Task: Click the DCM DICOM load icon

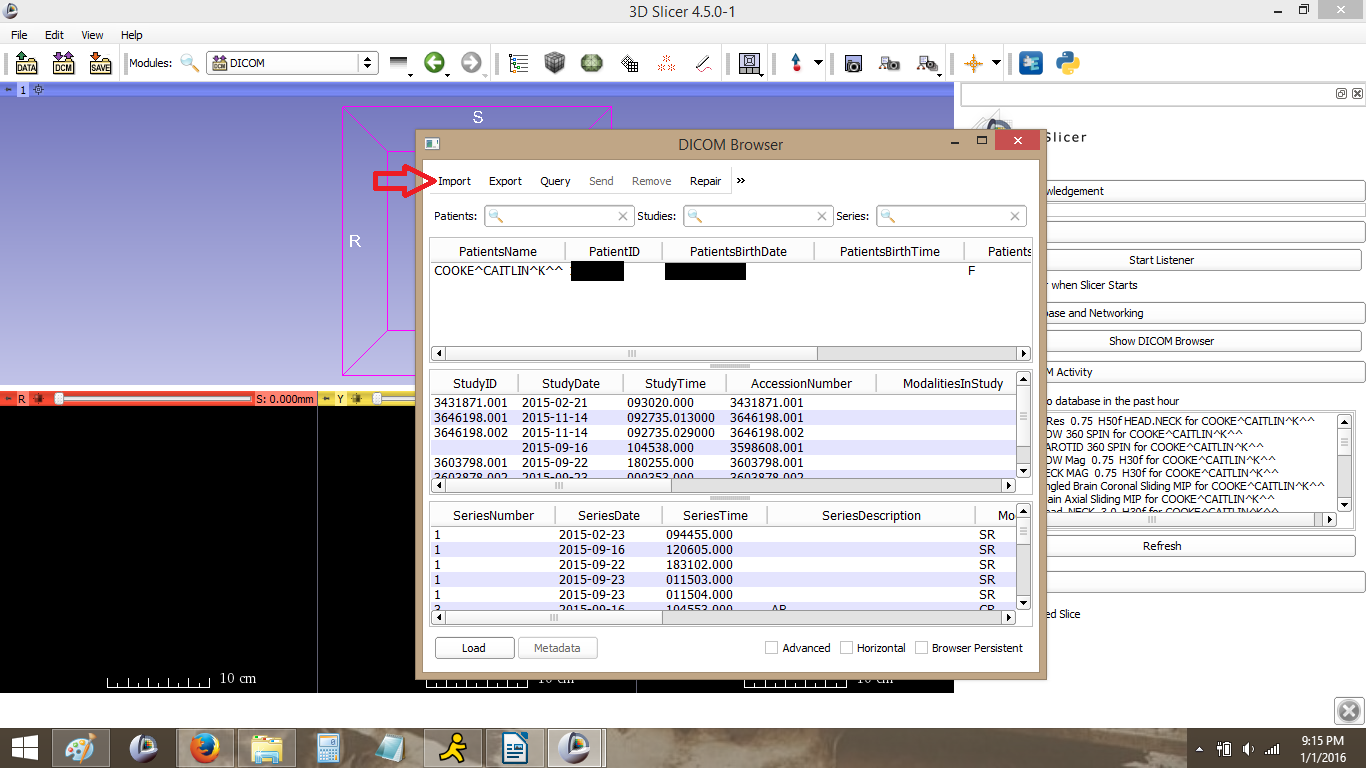Action: [64, 63]
